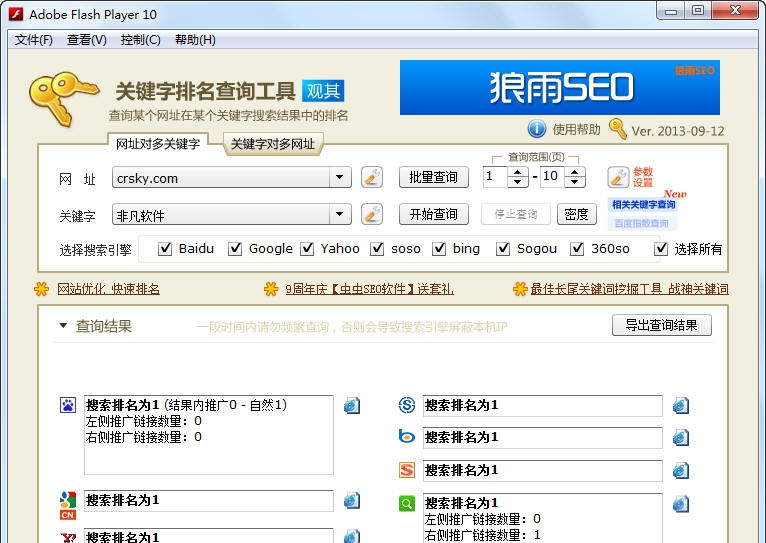Click the flower icon beside 最佳长尾关键词 link

click(520, 289)
